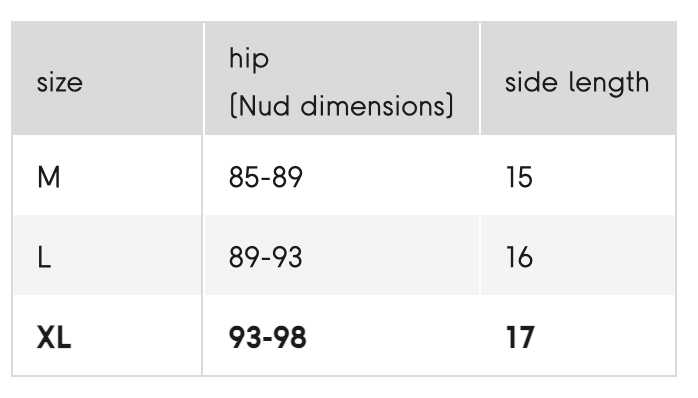698x398 pixels.
Task: Click the 85-89 hip measurement cell
Action: pos(342,175)
